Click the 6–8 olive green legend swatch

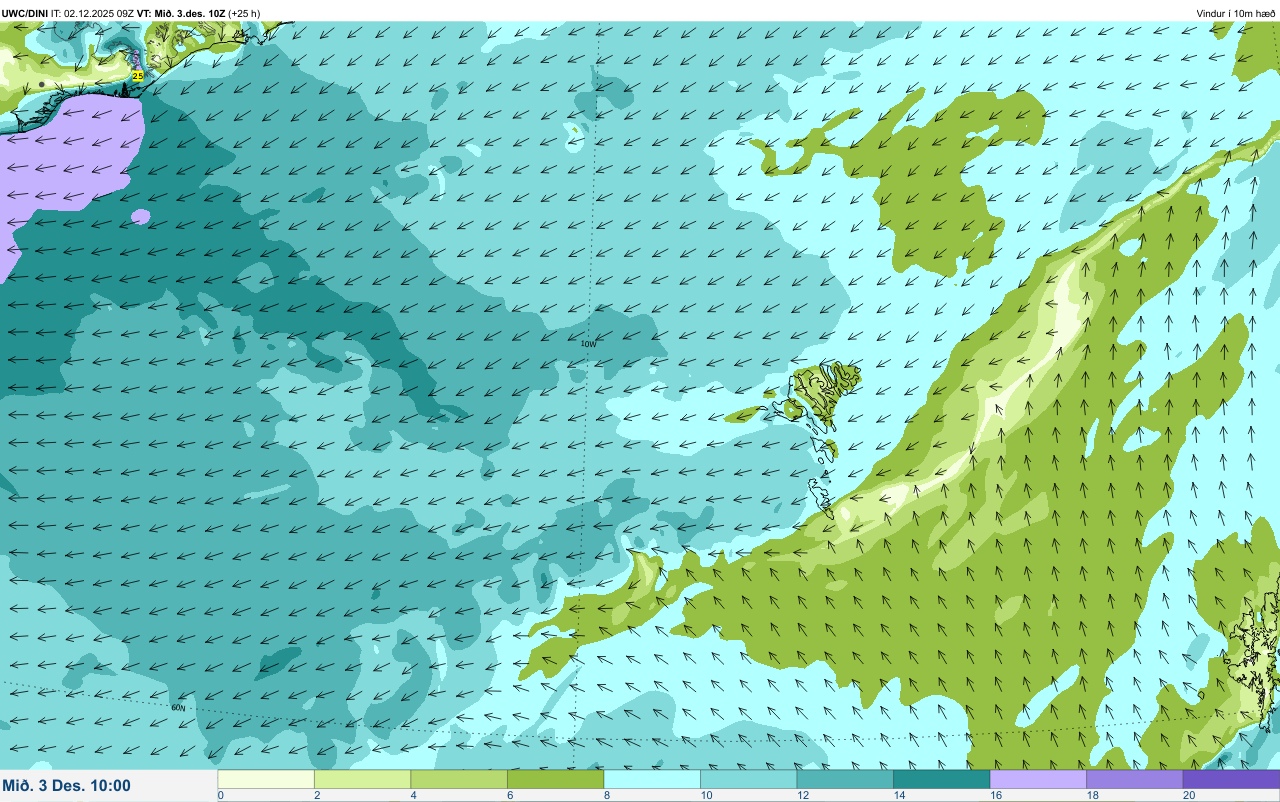(x=556, y=779)
